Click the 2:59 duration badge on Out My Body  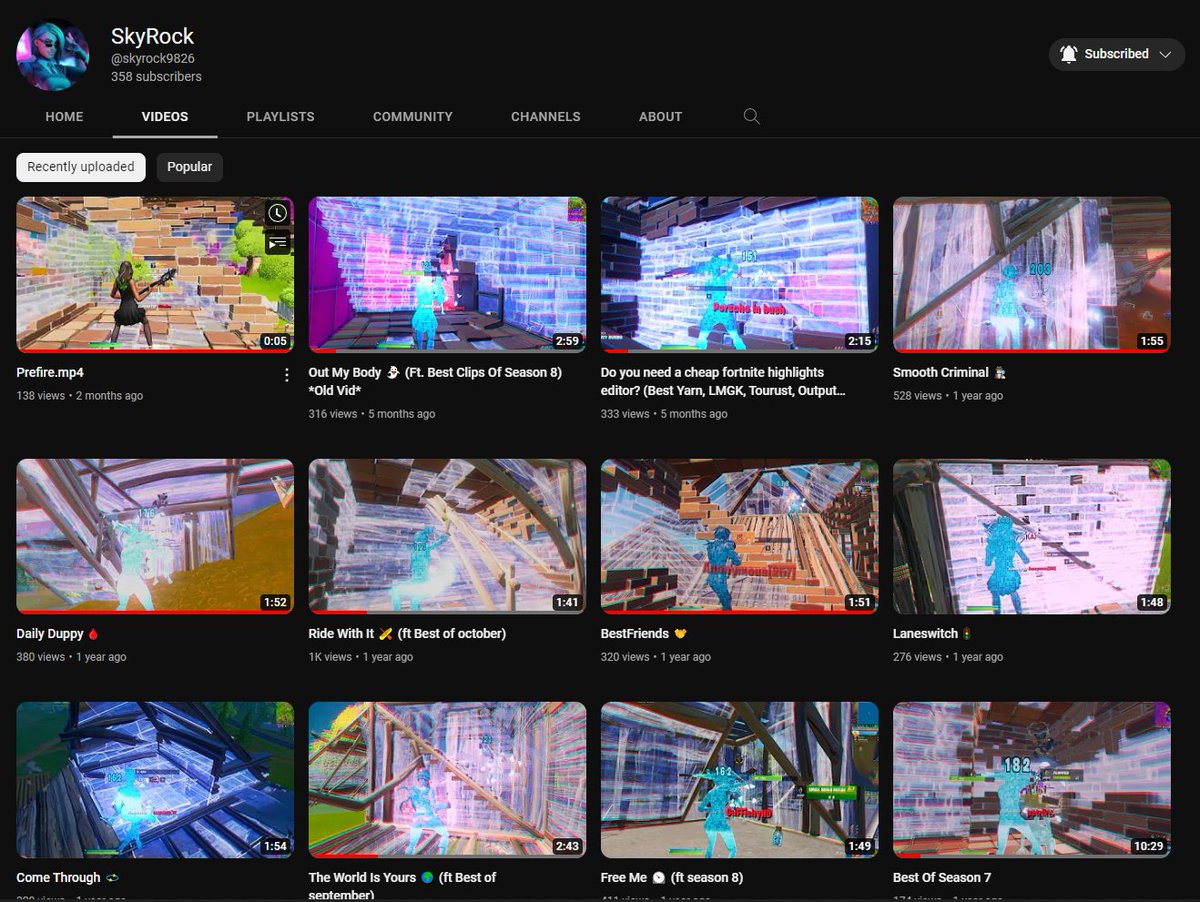coord(567,341)
